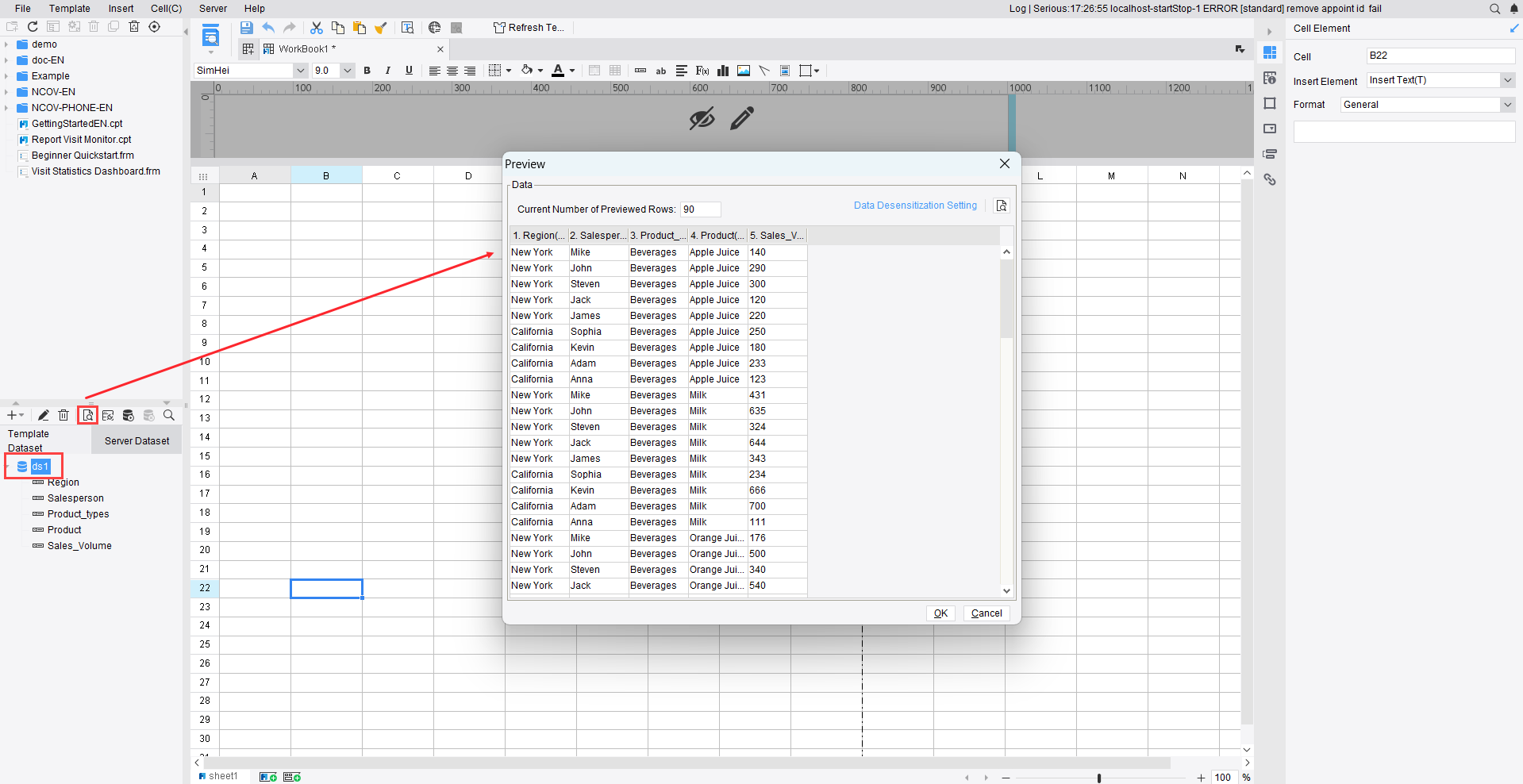Toggle Underline formatting
Viewport: 1523px width, 784px height.
click(x=409, y=71)
